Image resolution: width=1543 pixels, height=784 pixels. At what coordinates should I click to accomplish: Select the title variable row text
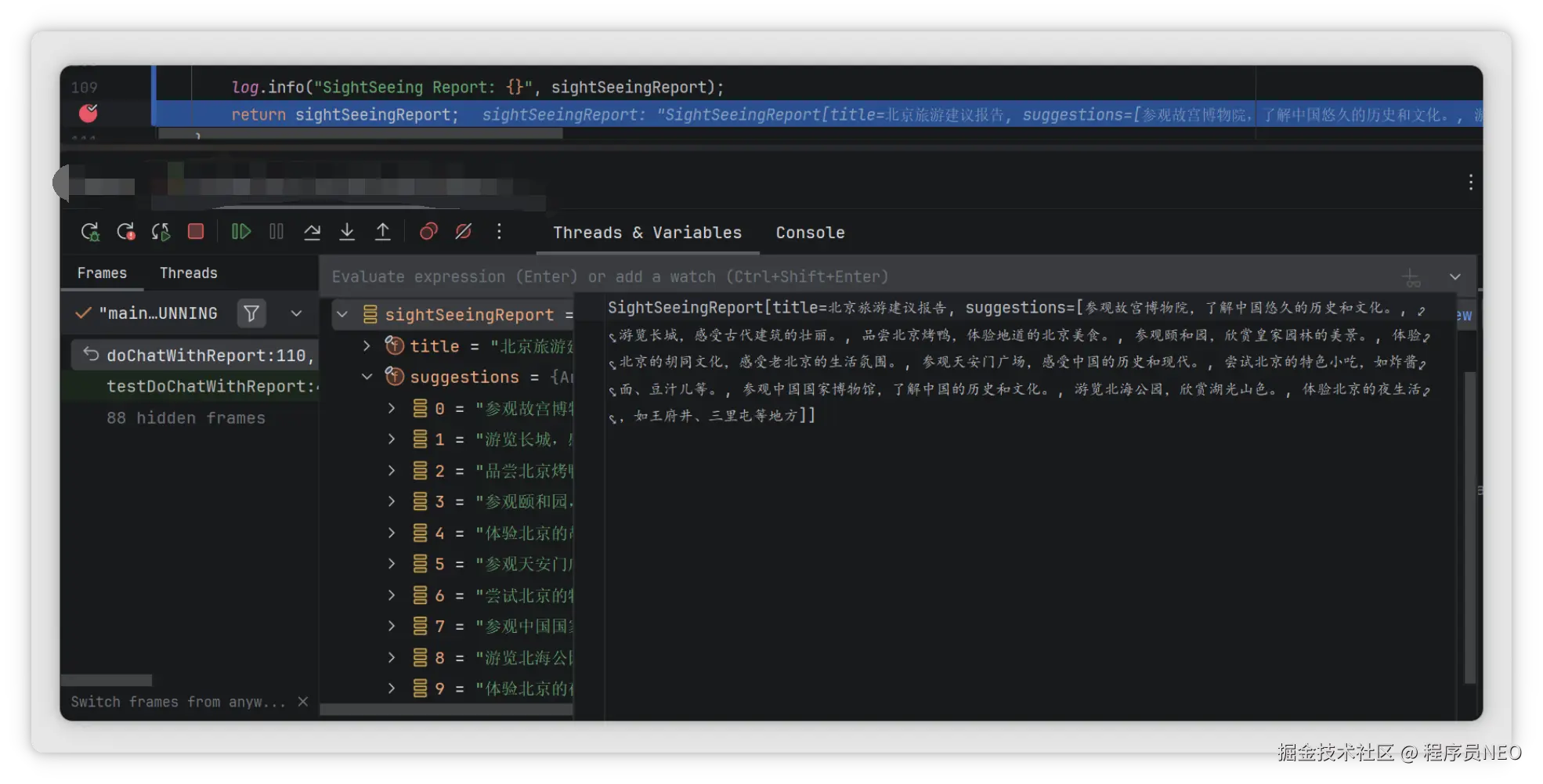pyautogui.click(x=491, y=346)
